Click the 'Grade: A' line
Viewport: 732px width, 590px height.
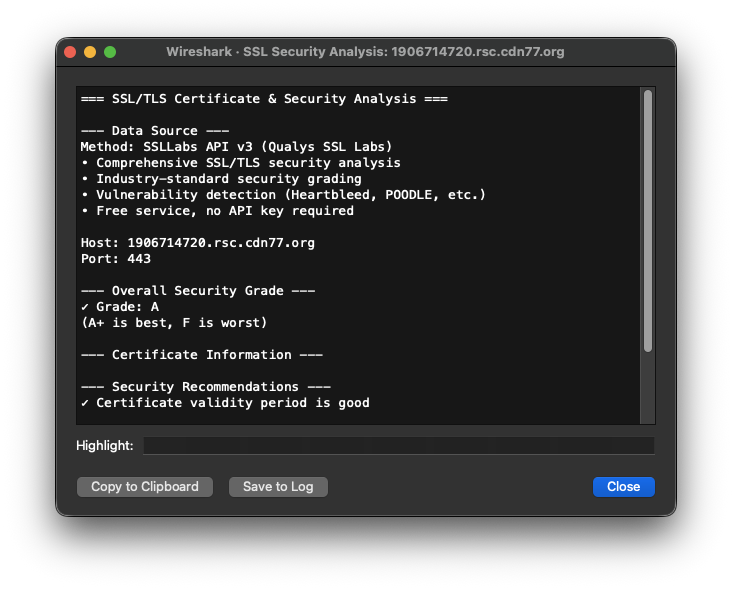tap(120, 307)
